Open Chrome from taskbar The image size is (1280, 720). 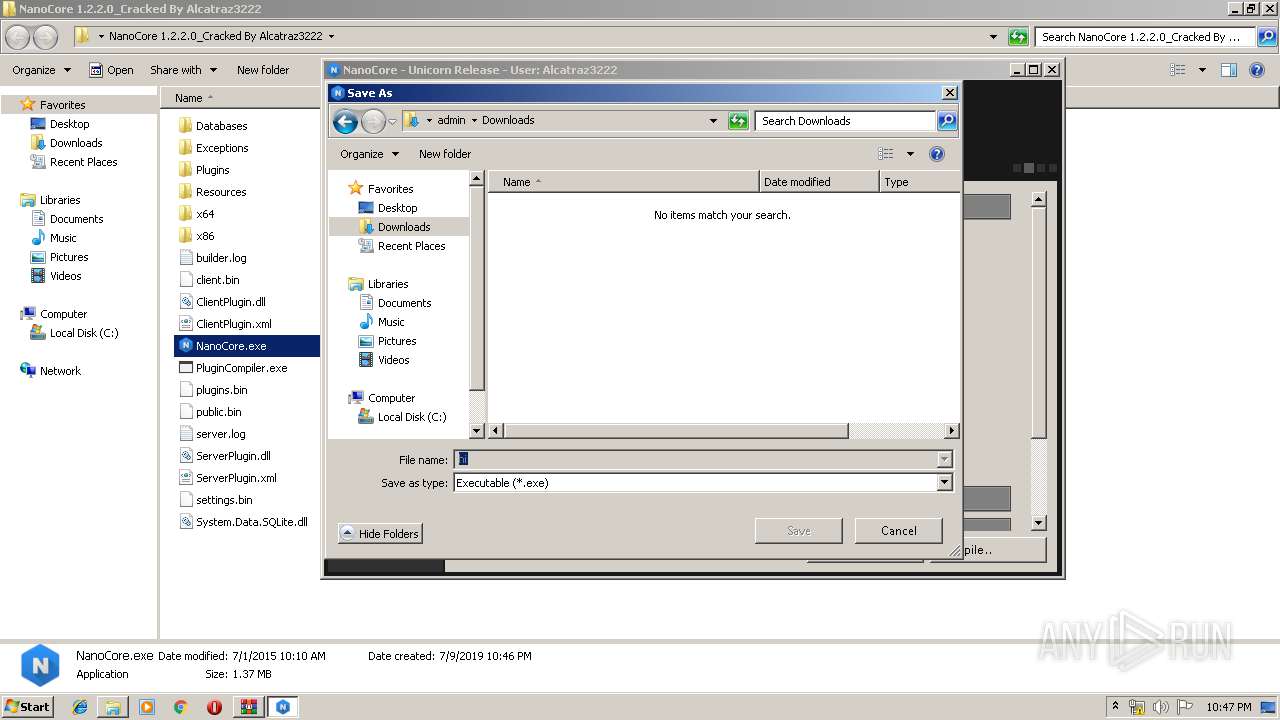point(180,707)
